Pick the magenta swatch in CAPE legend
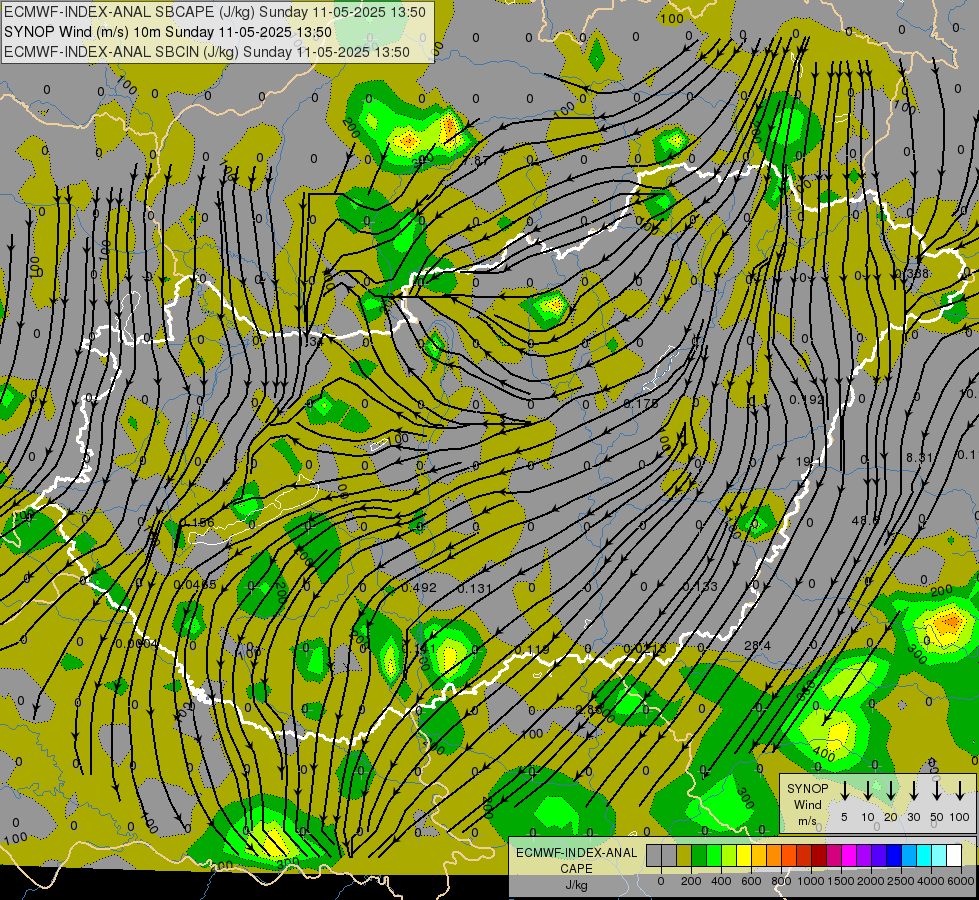 [x=849, y=855]
